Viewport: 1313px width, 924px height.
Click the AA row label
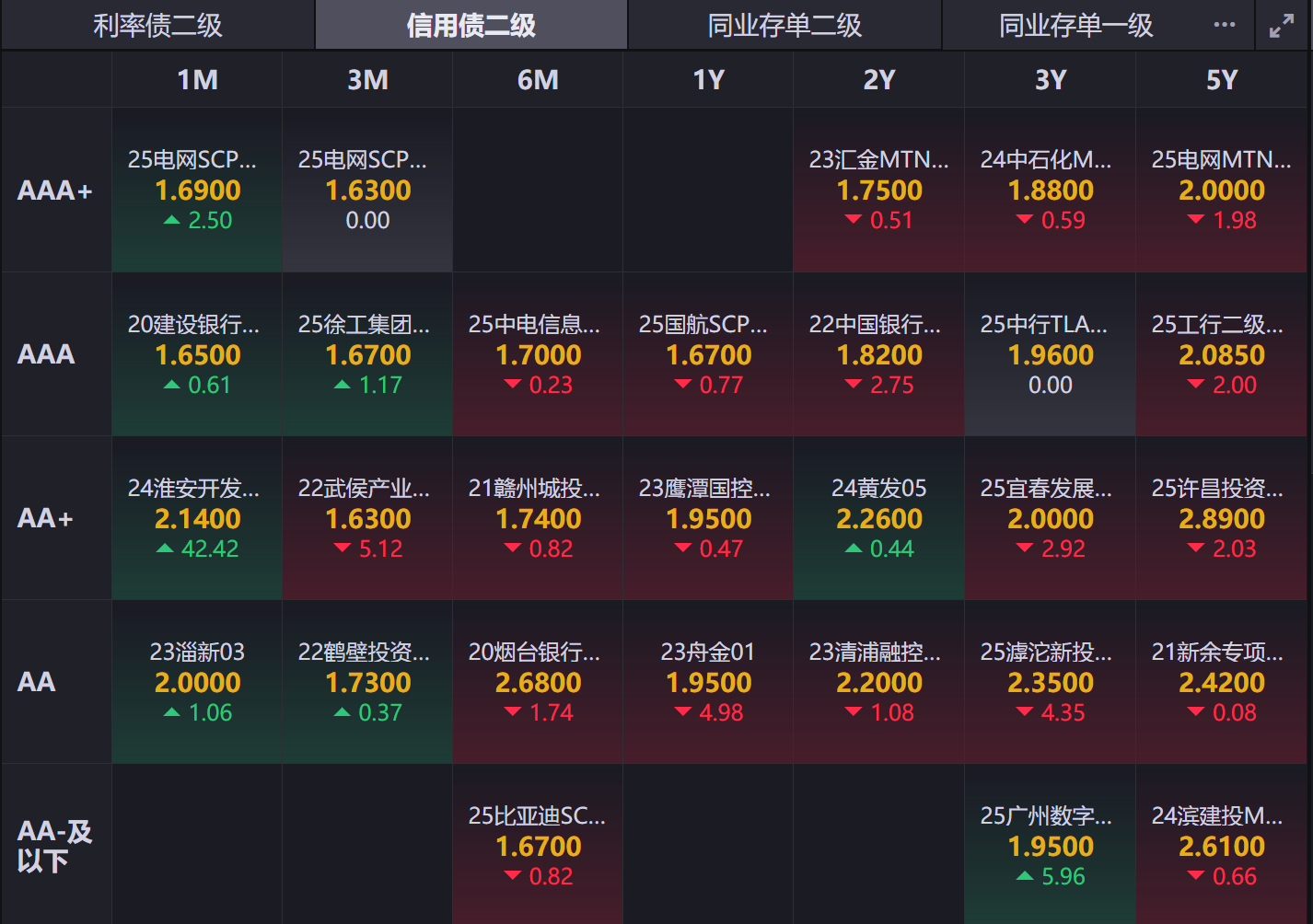point(56,682)
